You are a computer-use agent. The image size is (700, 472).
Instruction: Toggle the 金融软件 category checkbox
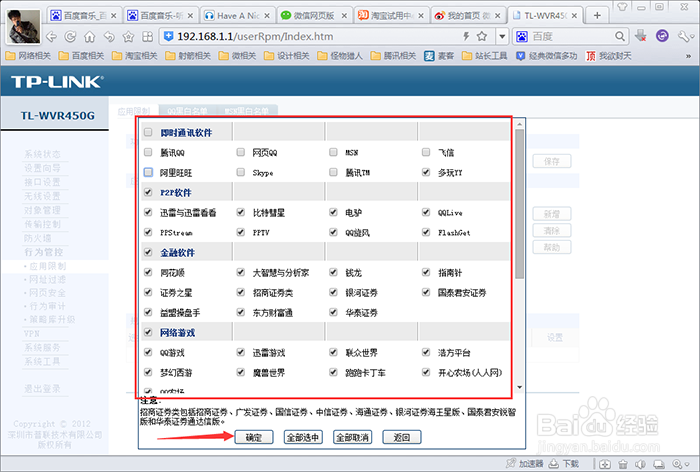click(x=148, y=252)
